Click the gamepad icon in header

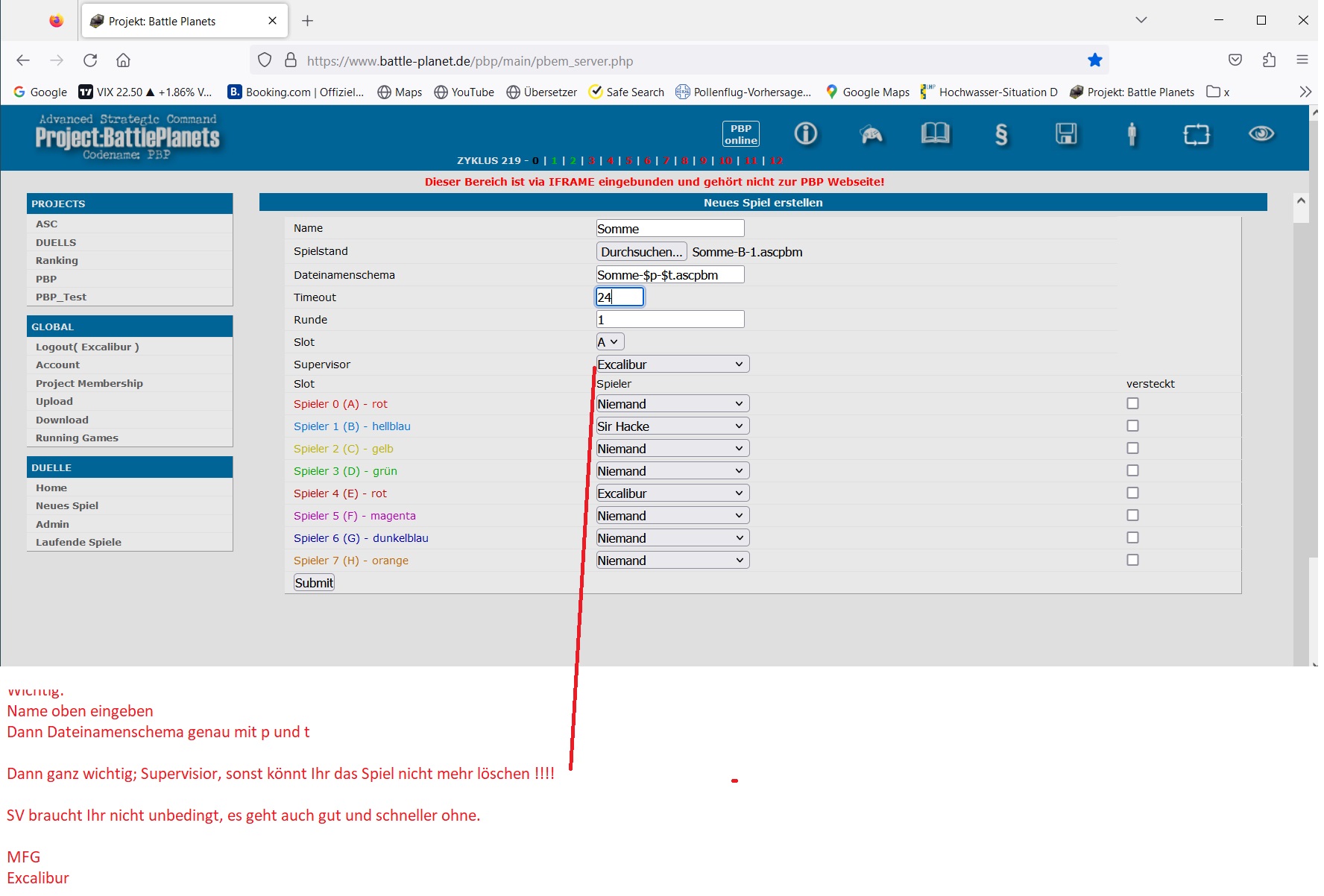871,134
